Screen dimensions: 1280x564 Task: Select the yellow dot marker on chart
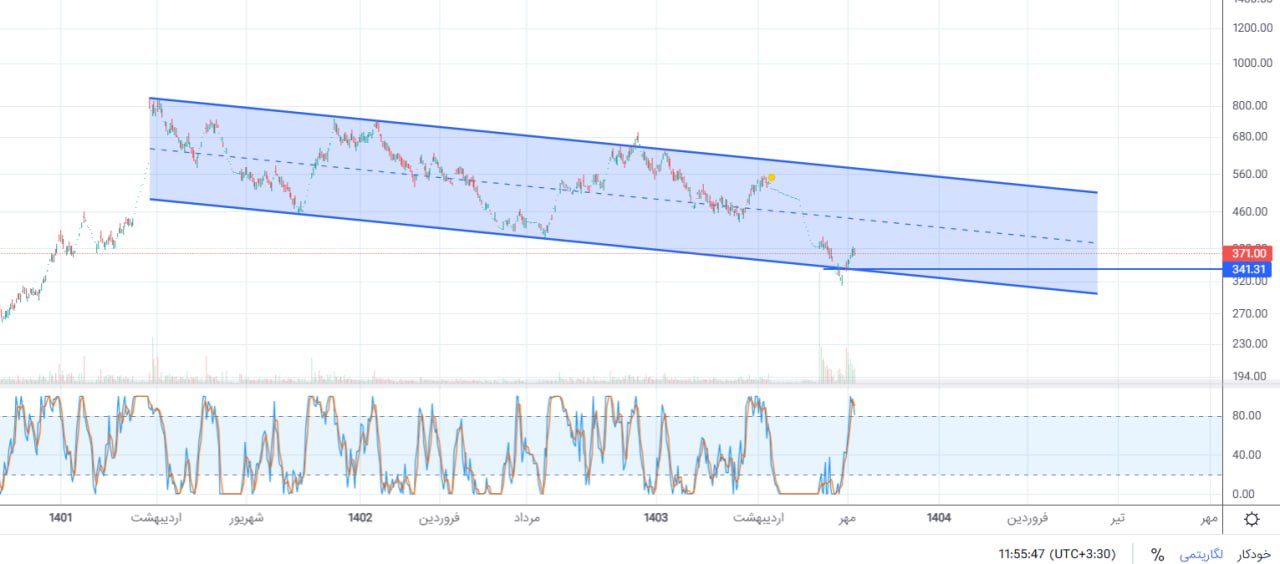tap(771, 177)
